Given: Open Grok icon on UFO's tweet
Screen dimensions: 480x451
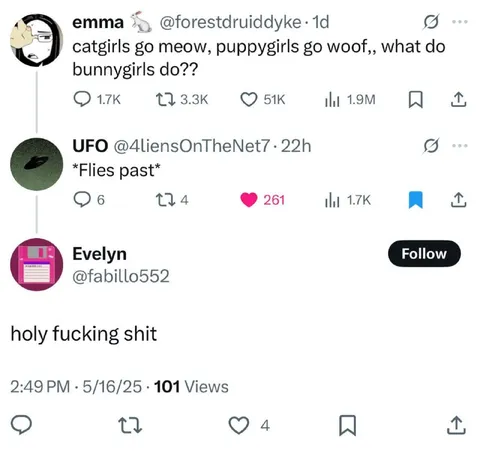Looking at the screenshot, I should (x=431, y=146).
